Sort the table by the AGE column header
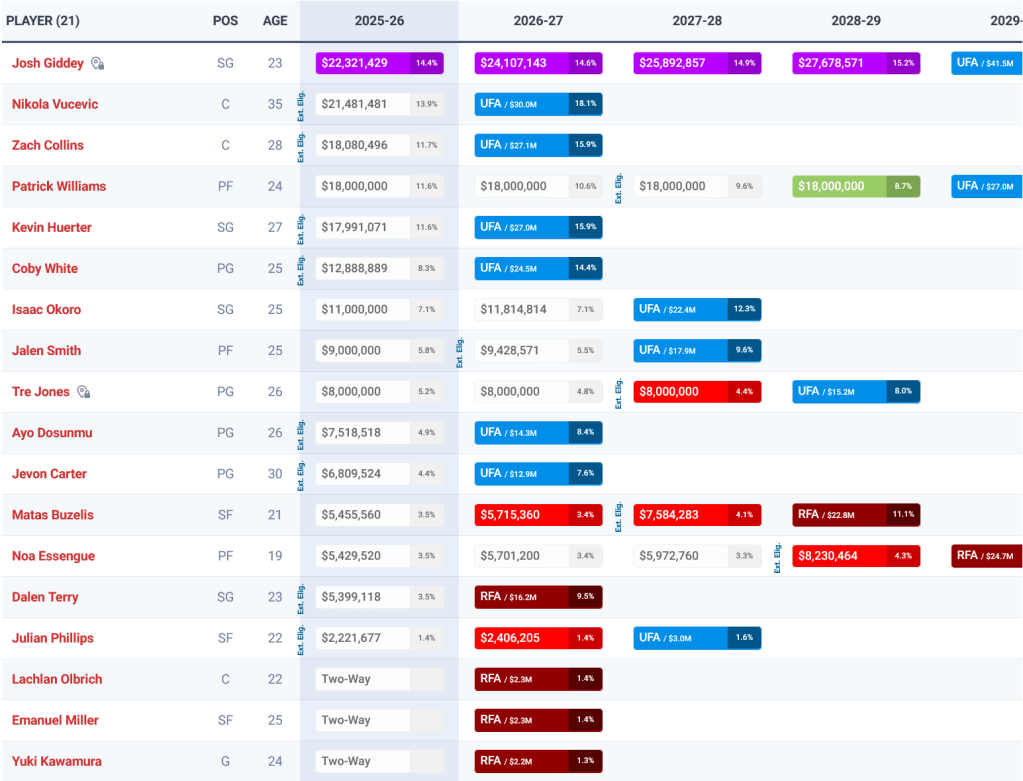The height and width of the screenshot is (781, 1023). 275,20
